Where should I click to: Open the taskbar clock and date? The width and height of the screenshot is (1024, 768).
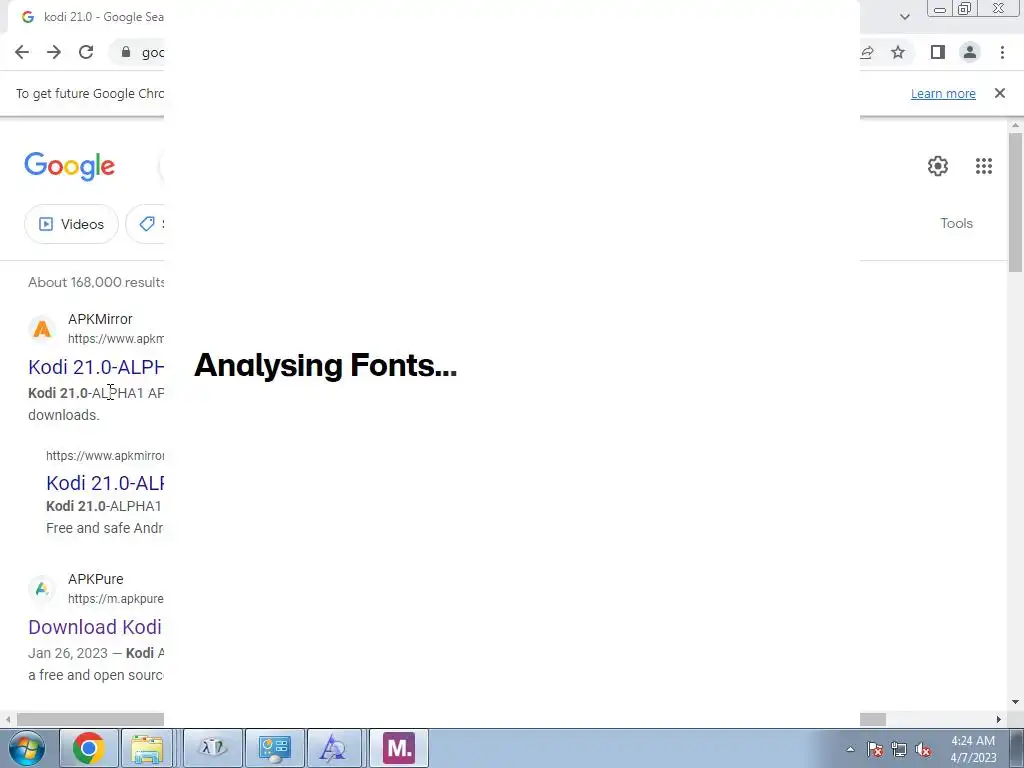click(973, 749)
